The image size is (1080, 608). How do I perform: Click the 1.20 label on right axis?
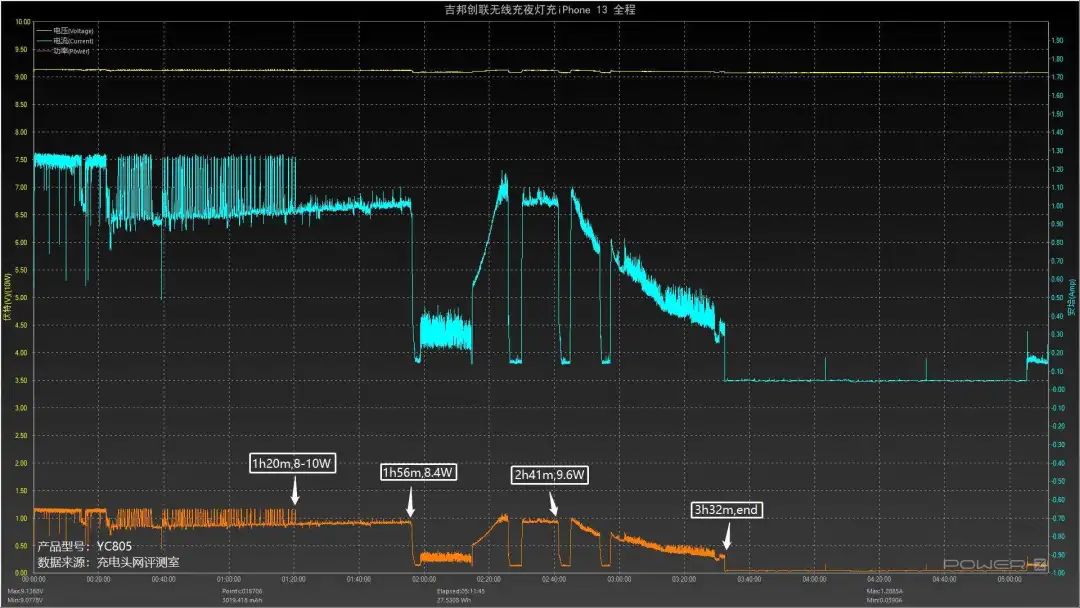tap(1057, 169)
